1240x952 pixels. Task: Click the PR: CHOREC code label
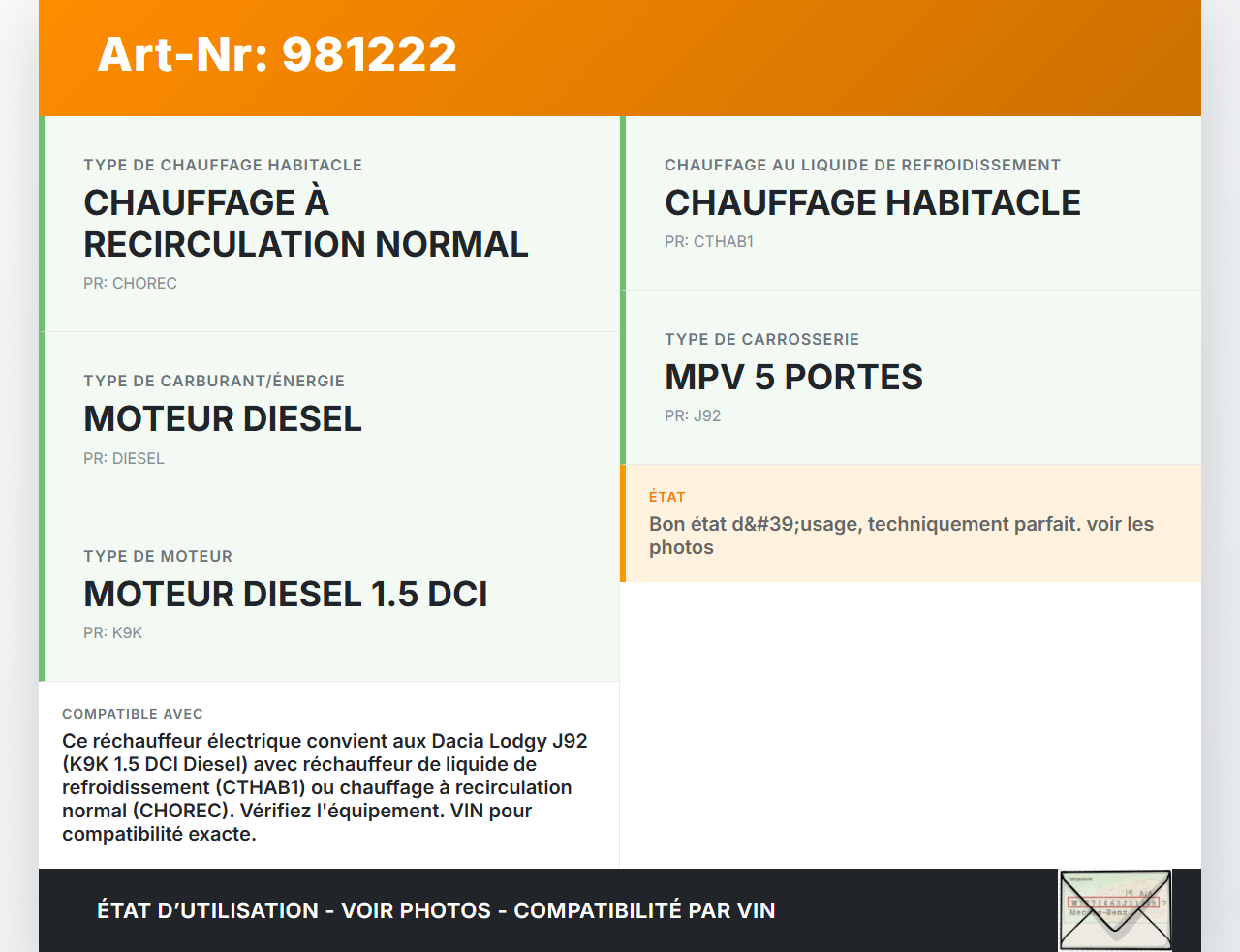[130, 283]
